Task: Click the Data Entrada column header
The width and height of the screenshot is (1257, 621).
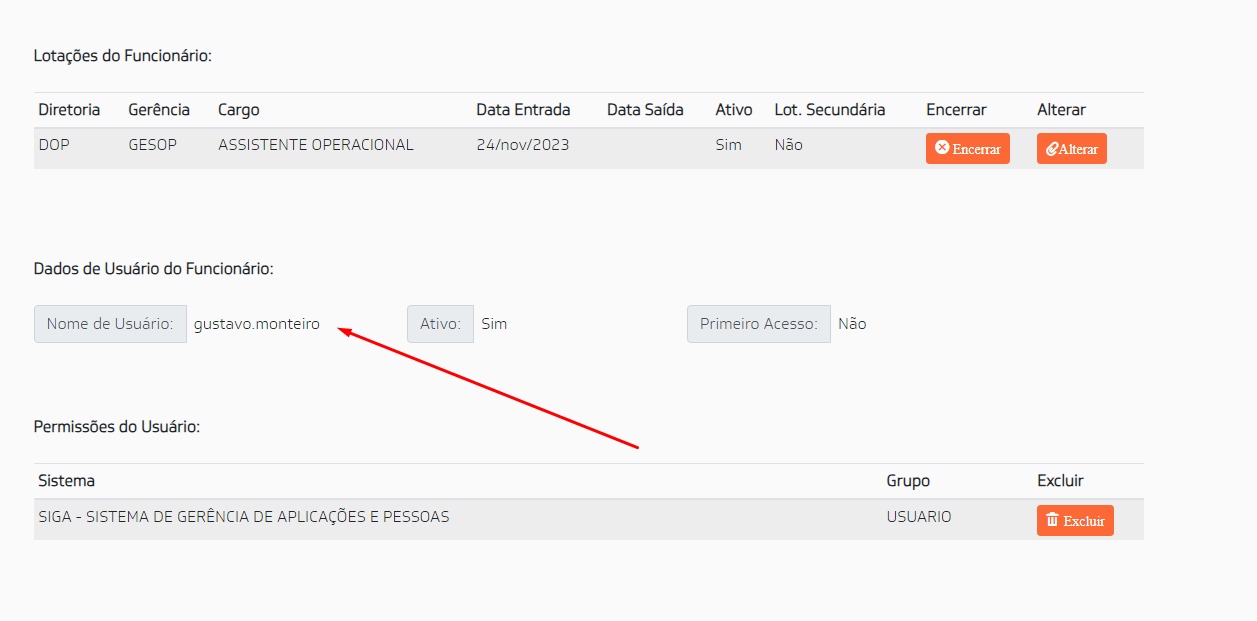Action: 523,110
